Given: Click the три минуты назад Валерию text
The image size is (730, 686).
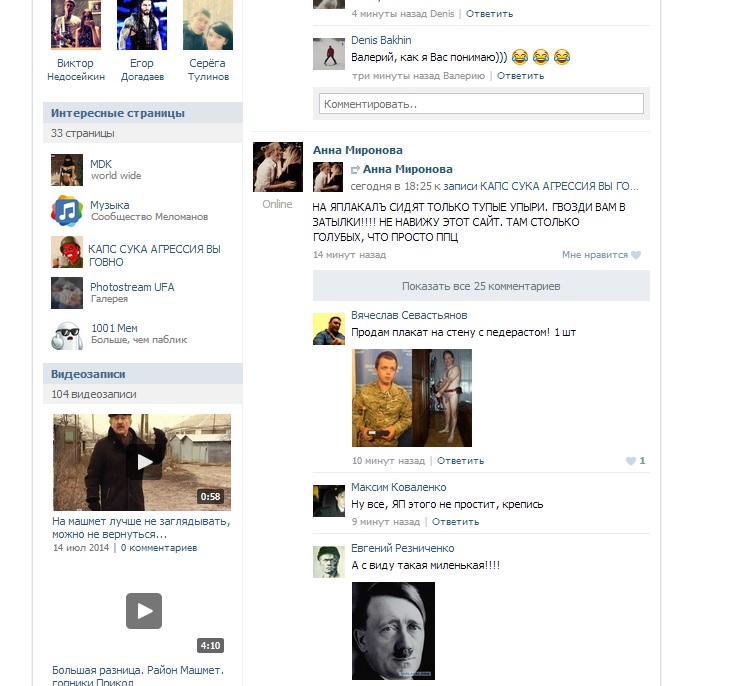Looking at the screenshot, I should 419,76.
